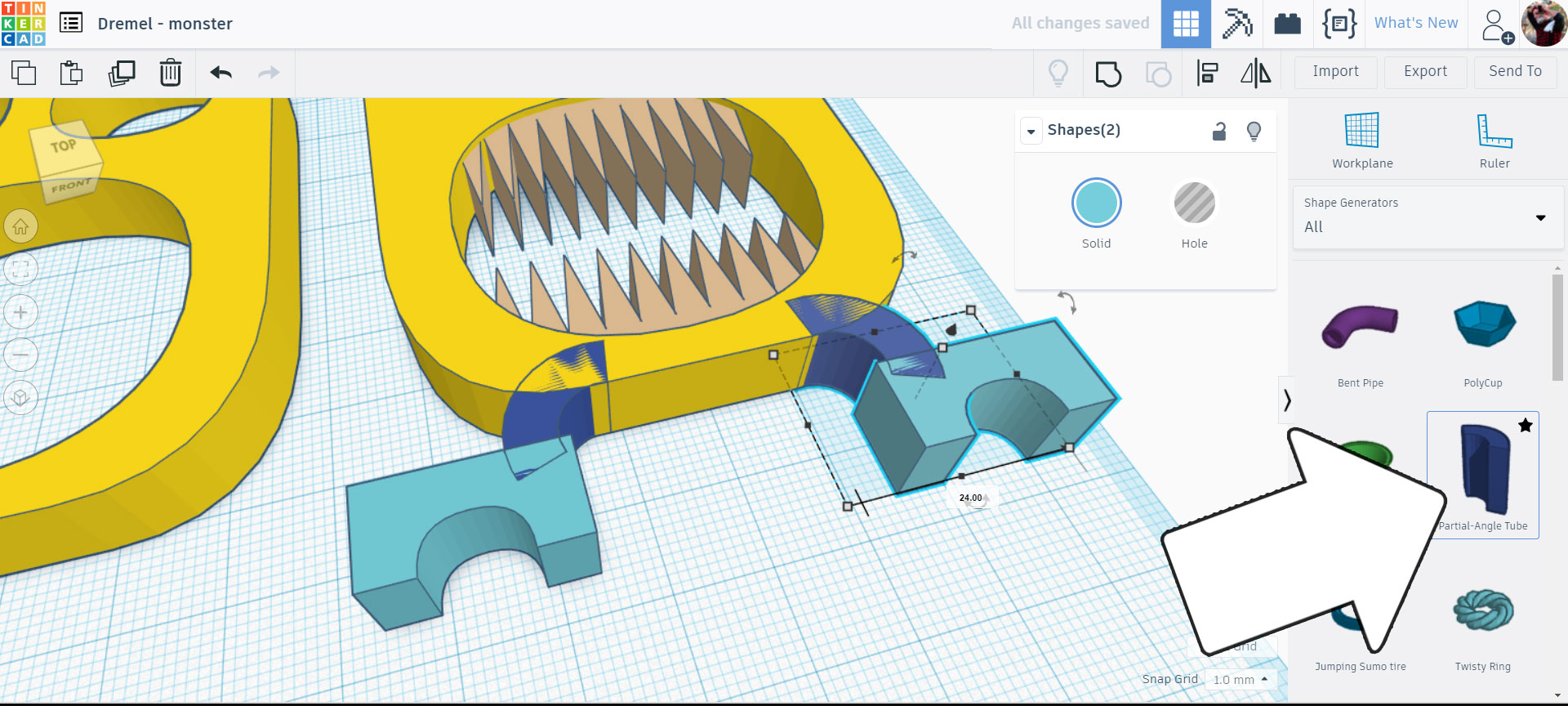Click the Tinkercad logo
1568x706 pixels.
pos(24,24)
